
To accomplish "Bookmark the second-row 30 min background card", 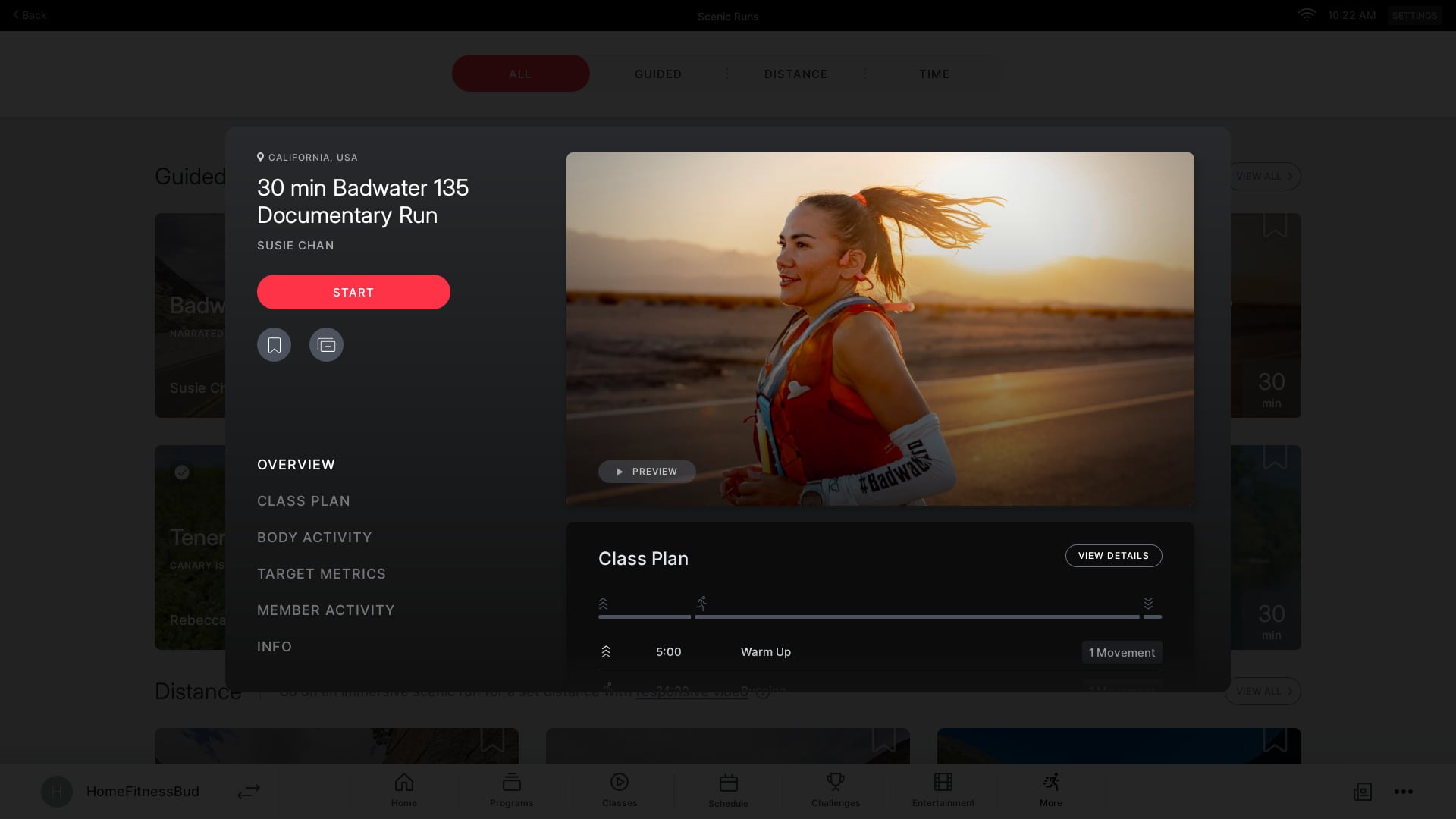I will (x=1275, y=457).
